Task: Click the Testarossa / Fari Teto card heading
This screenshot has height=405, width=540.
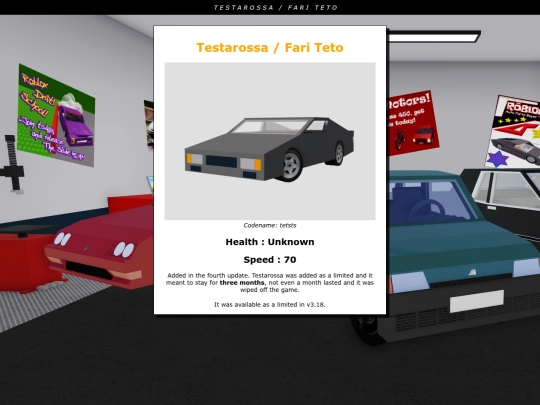Action: tap(270, 48)
